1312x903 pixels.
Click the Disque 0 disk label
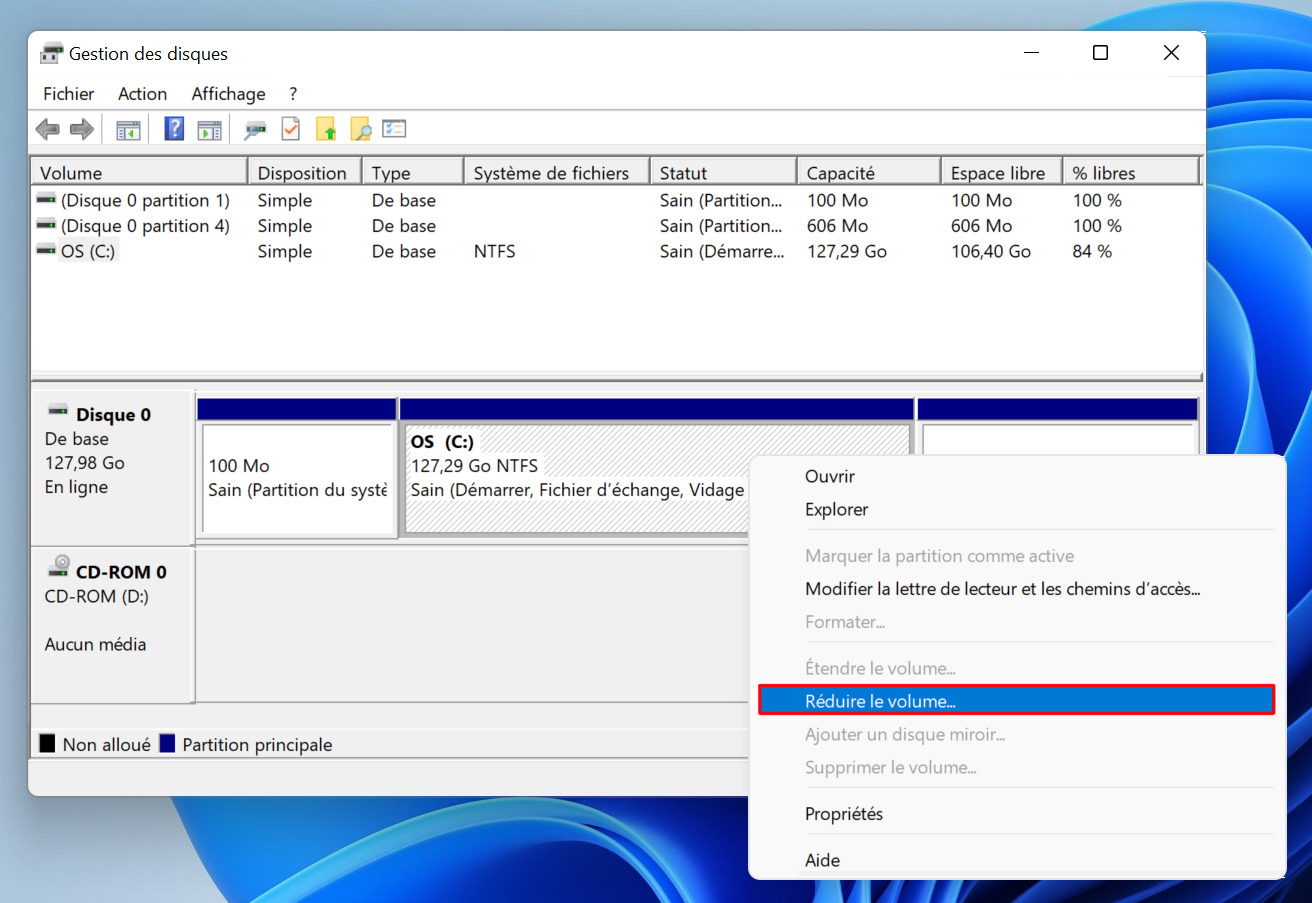point(113,414)
